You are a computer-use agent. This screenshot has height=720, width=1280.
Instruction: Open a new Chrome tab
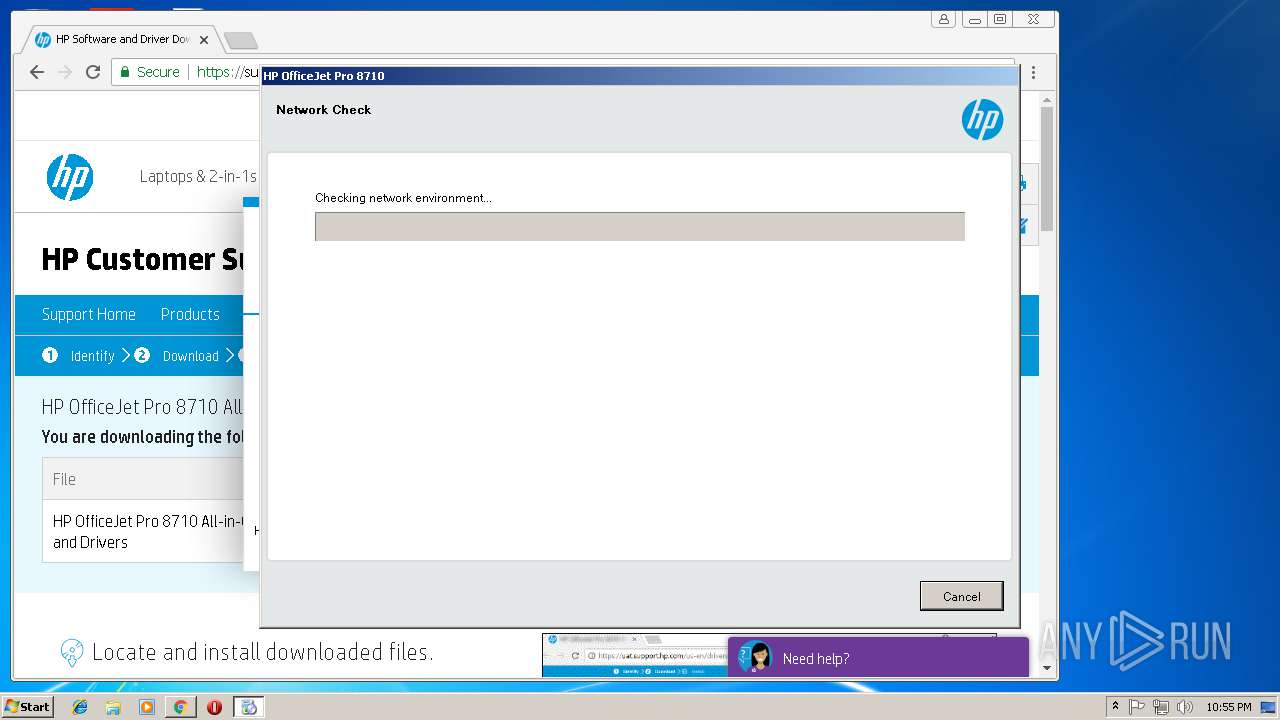(240, 40)
